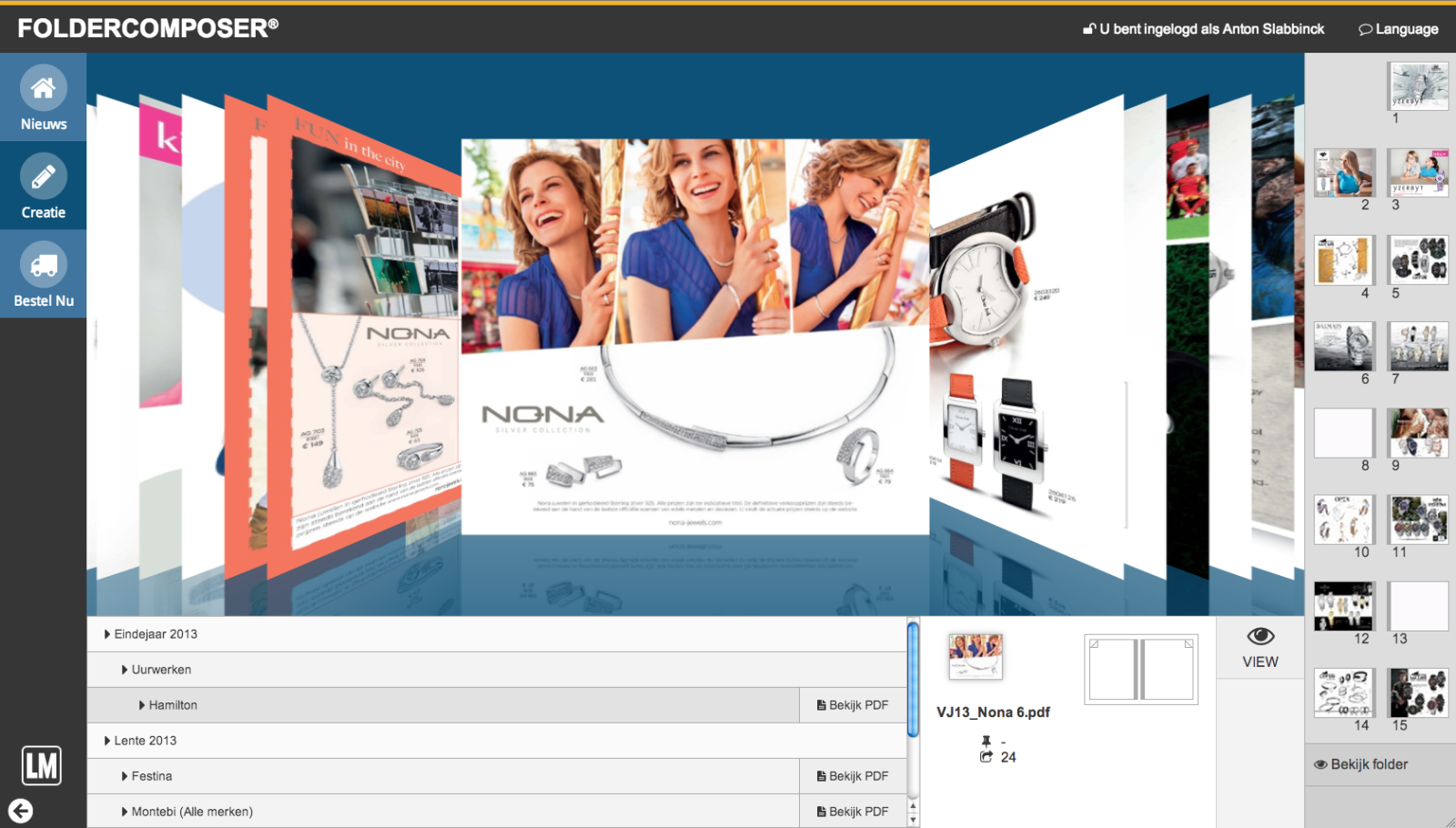Click the folder list scrollbar thumb
The width and height of the screenshot is (1456, 828).
[913, 680]
